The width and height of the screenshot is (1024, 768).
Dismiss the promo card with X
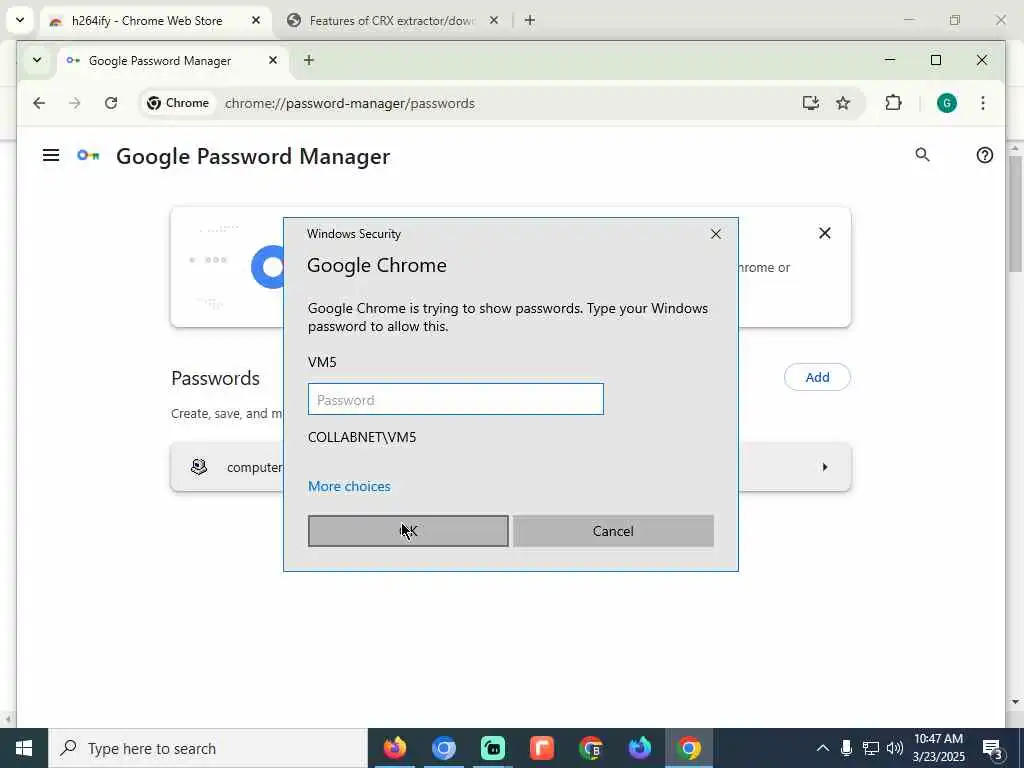point(825,233)
